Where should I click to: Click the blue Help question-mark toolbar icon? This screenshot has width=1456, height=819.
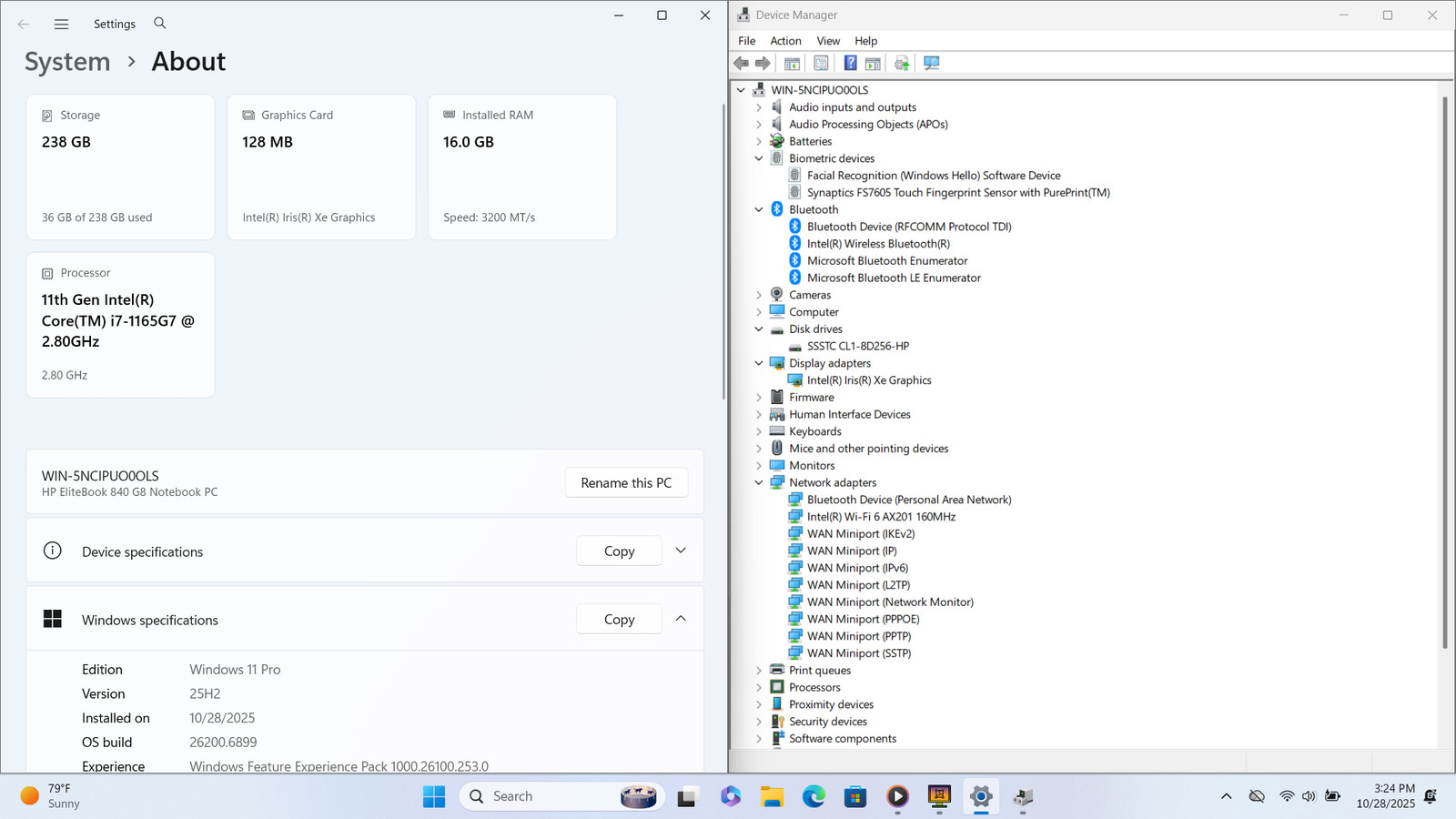(850, 63)
